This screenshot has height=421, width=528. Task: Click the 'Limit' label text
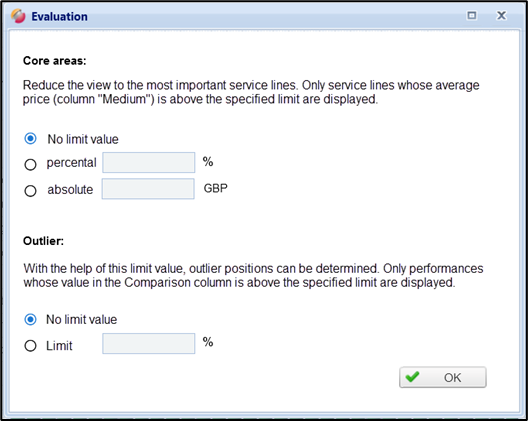tap(59, 346)
